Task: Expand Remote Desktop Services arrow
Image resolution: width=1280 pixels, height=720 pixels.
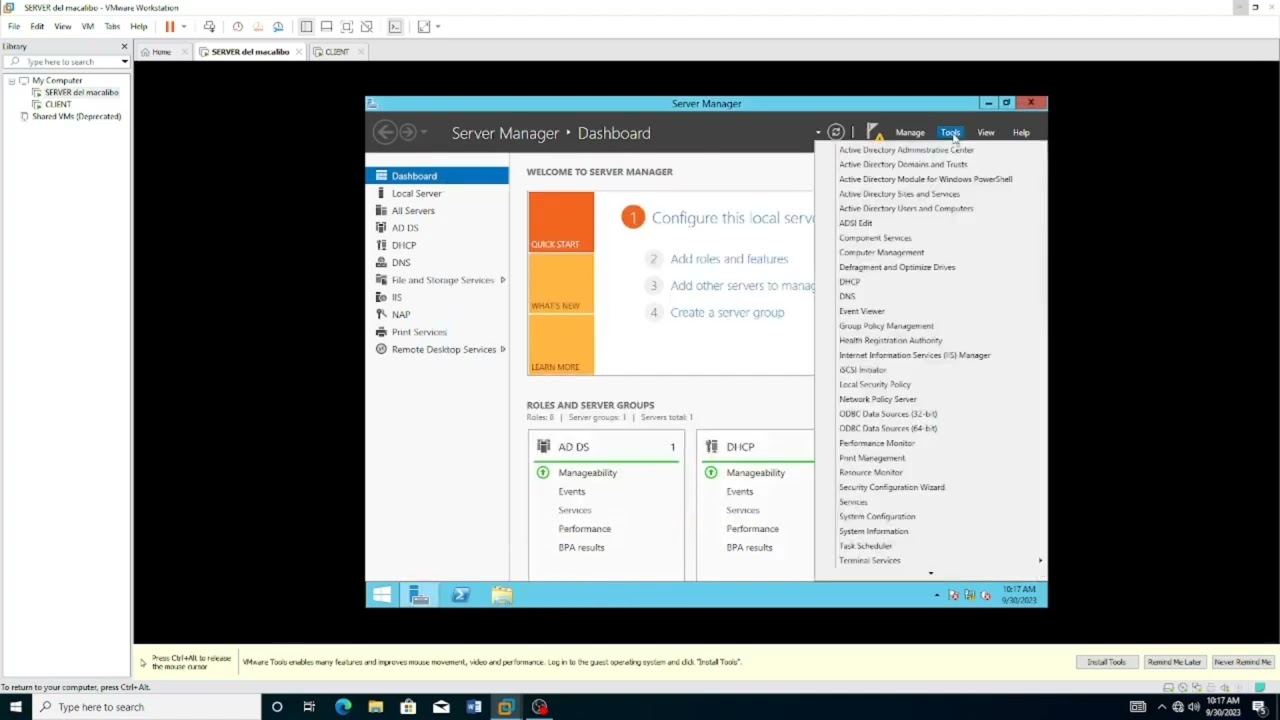Action: [x=503, y=349]
